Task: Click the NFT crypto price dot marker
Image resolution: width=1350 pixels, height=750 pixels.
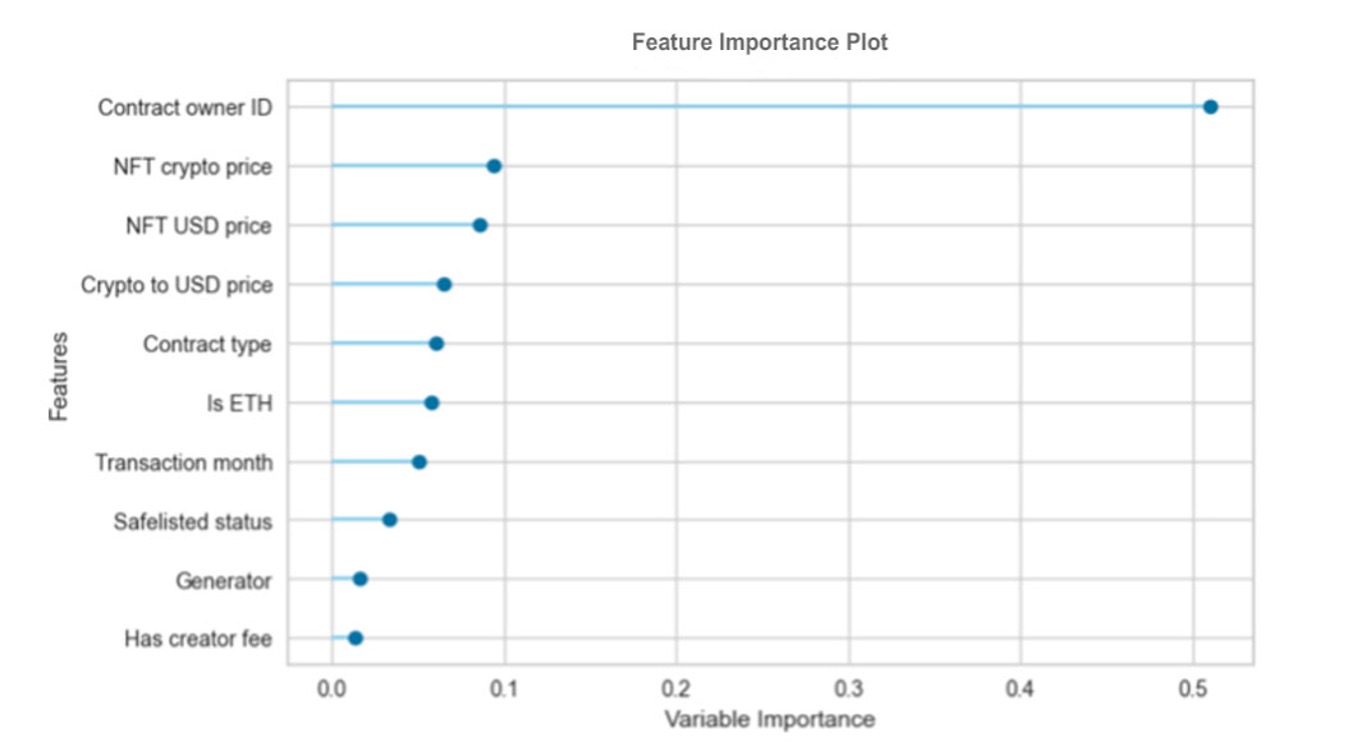Action: [x=494, y=166]
